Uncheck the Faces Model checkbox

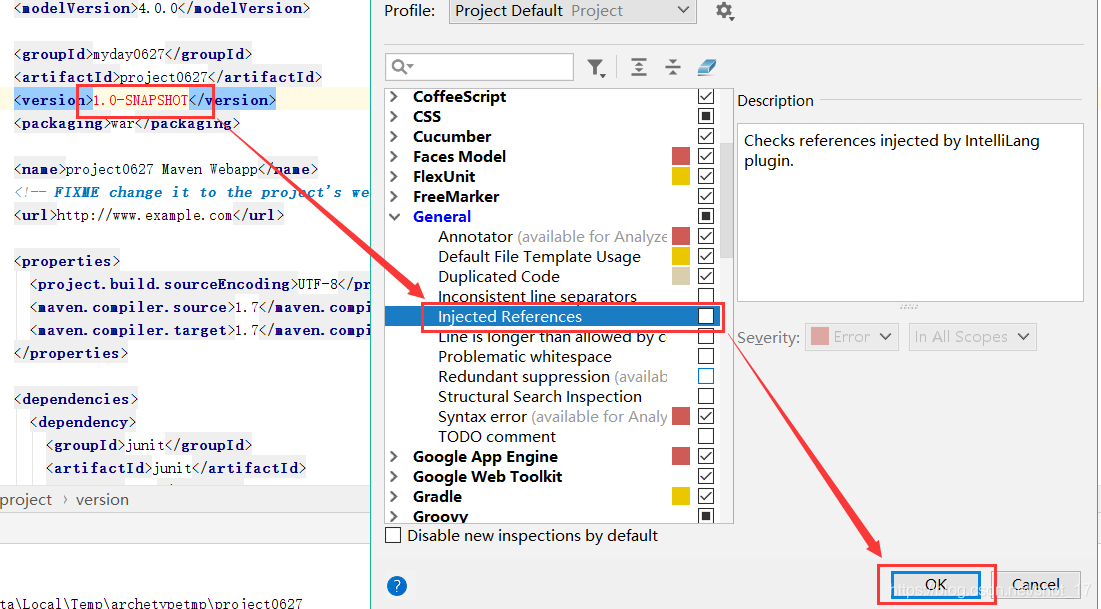(706, 156)
